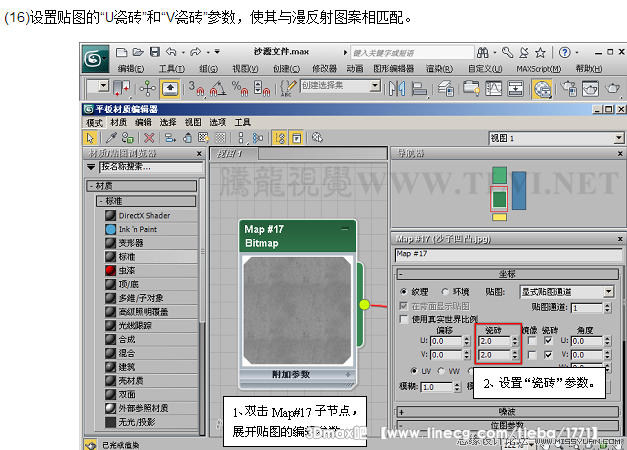
Task: Click the blue node in navigator
Action: coord(519,190)
